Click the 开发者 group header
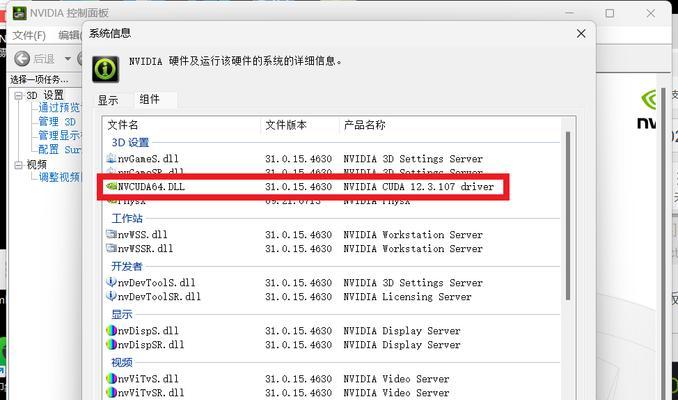The height and width of the screenshot is (400, 678). [x=127, y=266]
